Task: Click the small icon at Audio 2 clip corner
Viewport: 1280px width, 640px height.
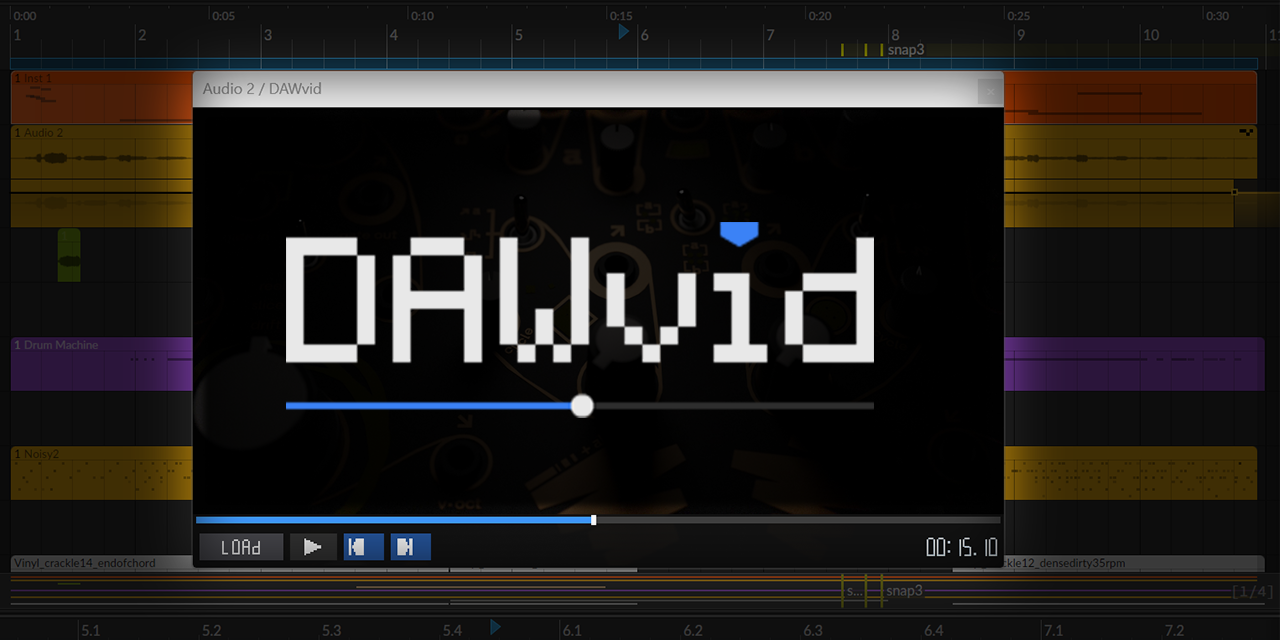Action: (1246, 132)
